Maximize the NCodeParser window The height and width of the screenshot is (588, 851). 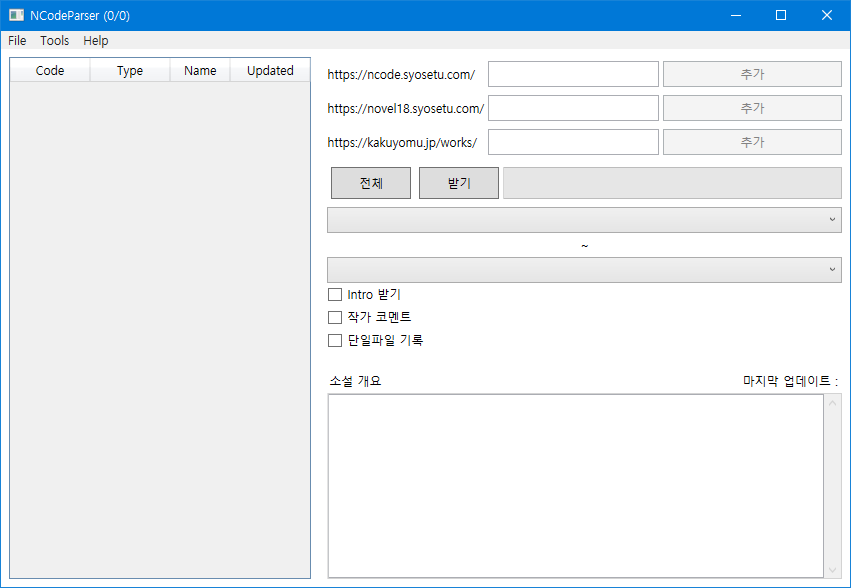coord(781,15)
